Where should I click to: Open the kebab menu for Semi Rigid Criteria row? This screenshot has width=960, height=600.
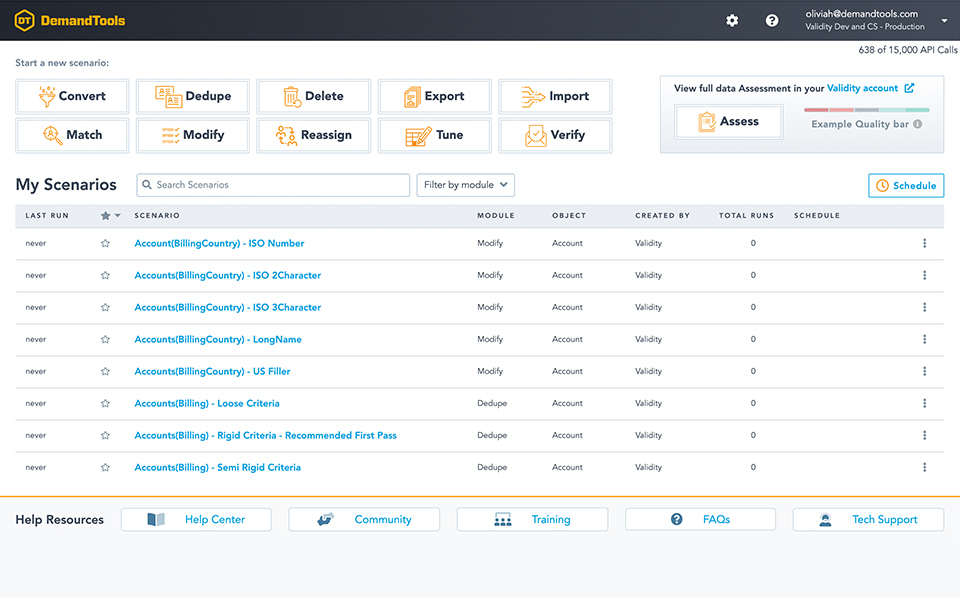pos(924,467)
